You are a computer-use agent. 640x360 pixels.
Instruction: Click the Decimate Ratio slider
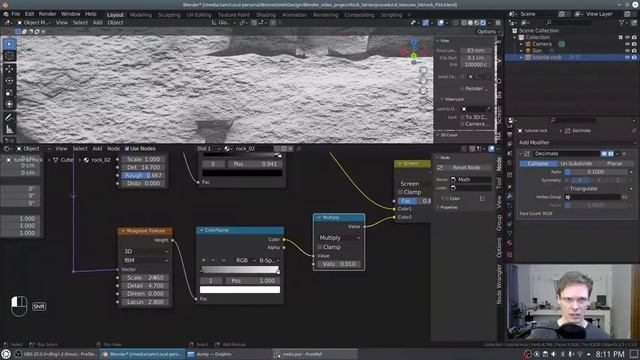[596, 172]
